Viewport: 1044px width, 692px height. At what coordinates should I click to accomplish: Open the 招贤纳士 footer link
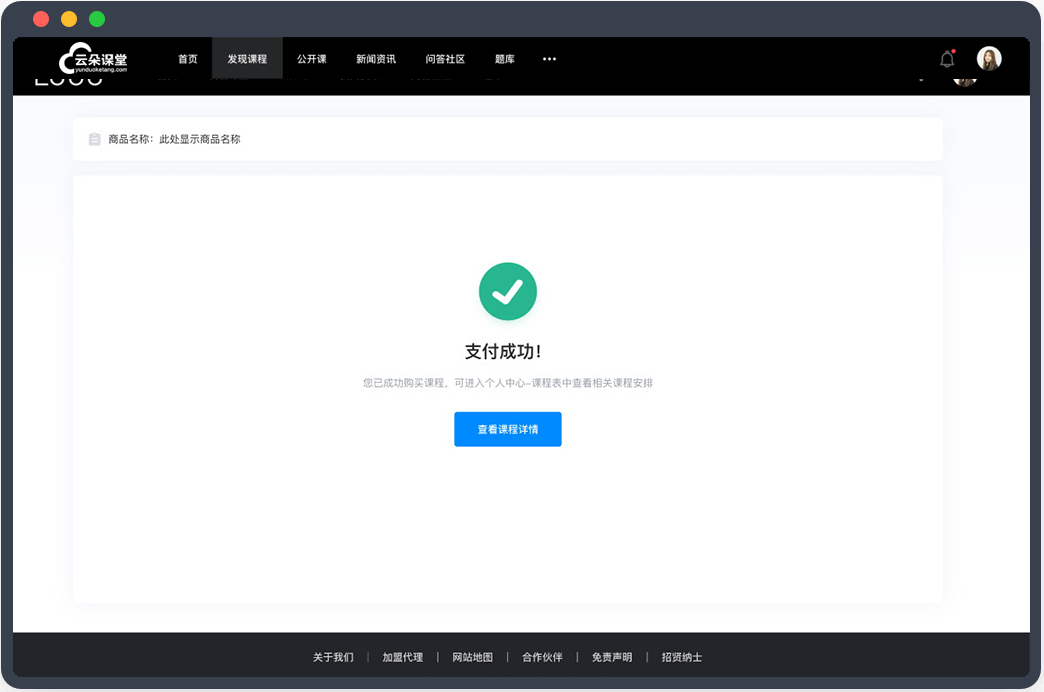681,657
